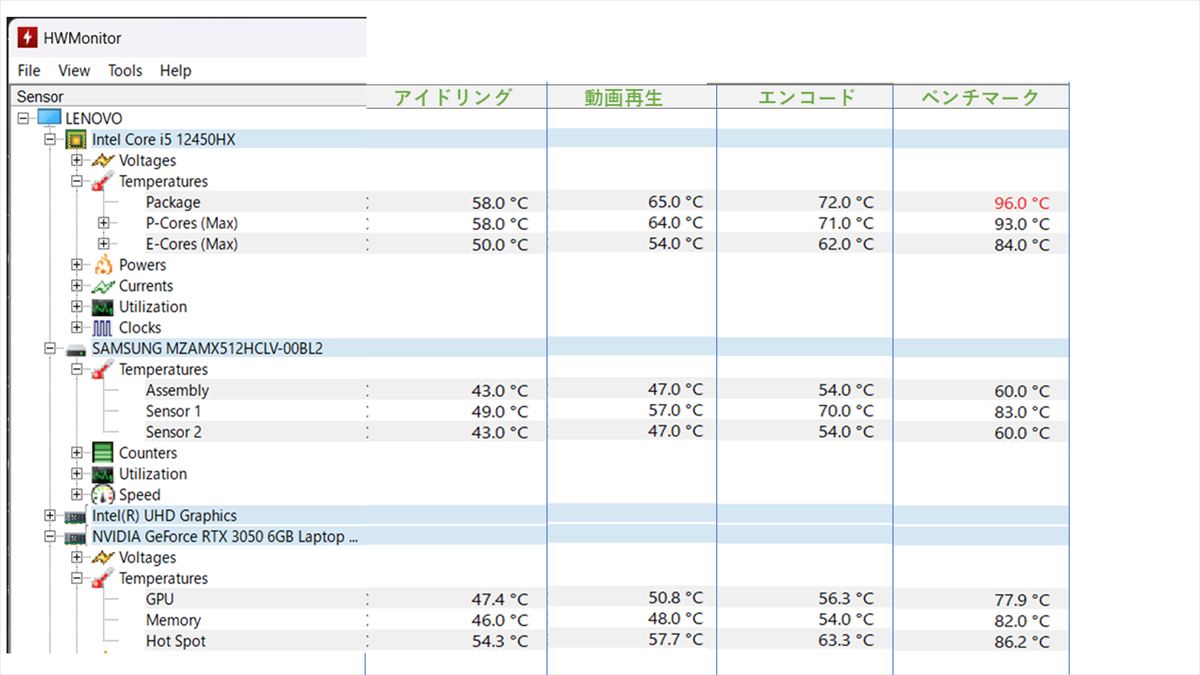Click the NVIDIA Voltages lightning icon

coord(103,558)
